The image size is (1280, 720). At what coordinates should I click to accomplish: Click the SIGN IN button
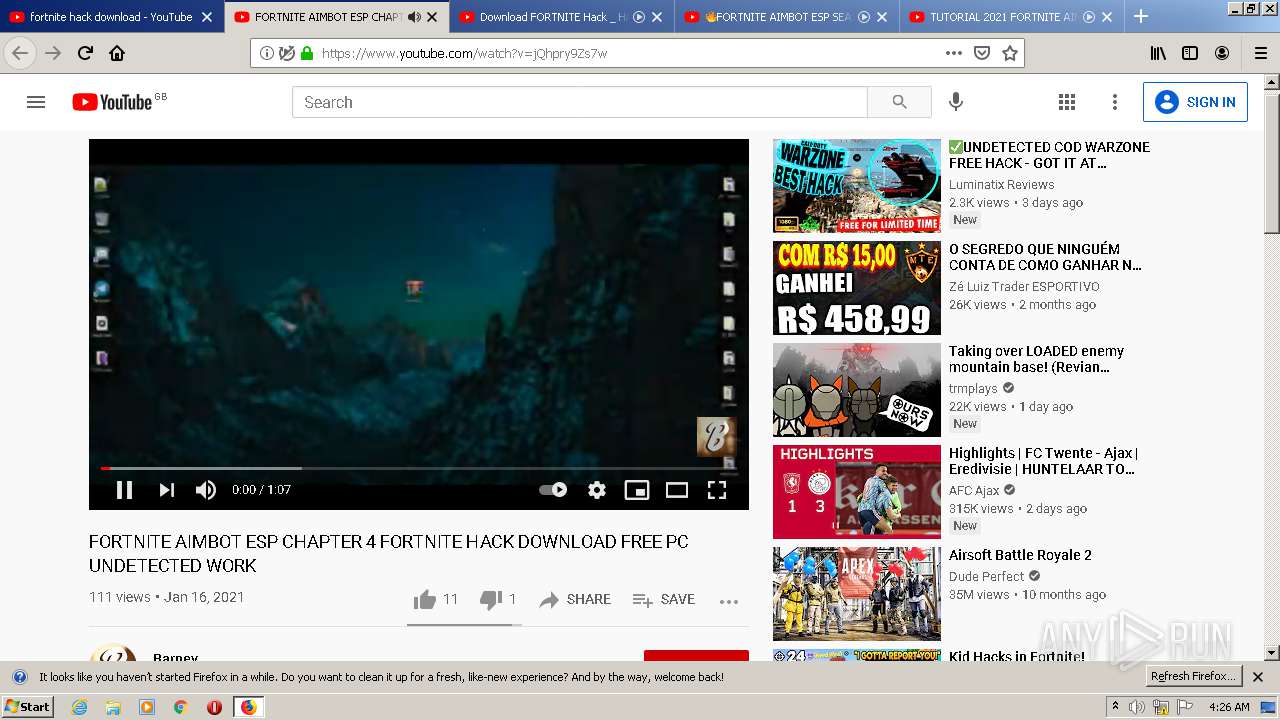[1195, 102]
